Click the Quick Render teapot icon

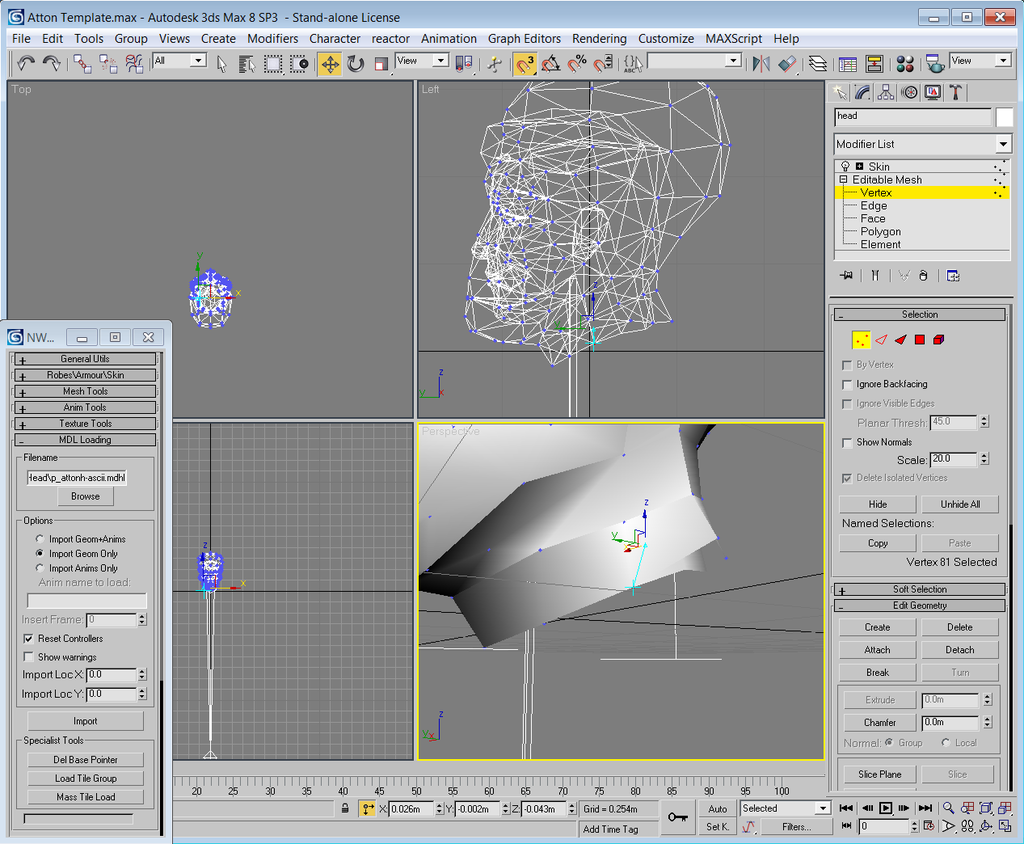point(934,63)
